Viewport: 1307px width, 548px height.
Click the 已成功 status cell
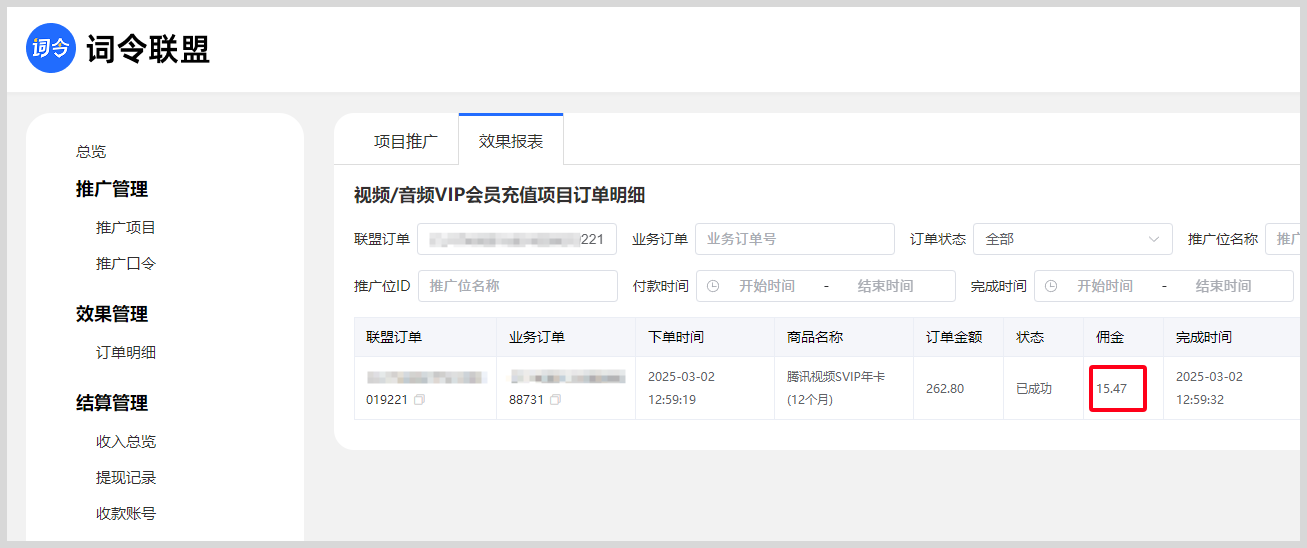[x=1034, y=388]
